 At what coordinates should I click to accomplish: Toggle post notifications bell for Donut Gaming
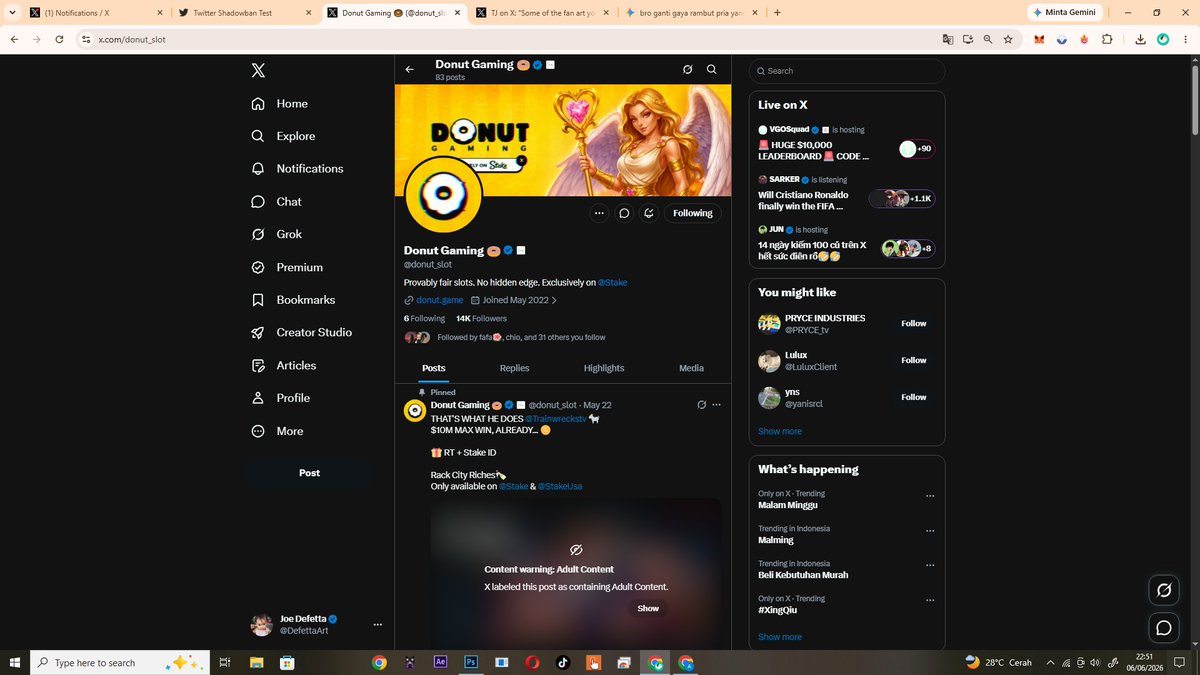649,213
